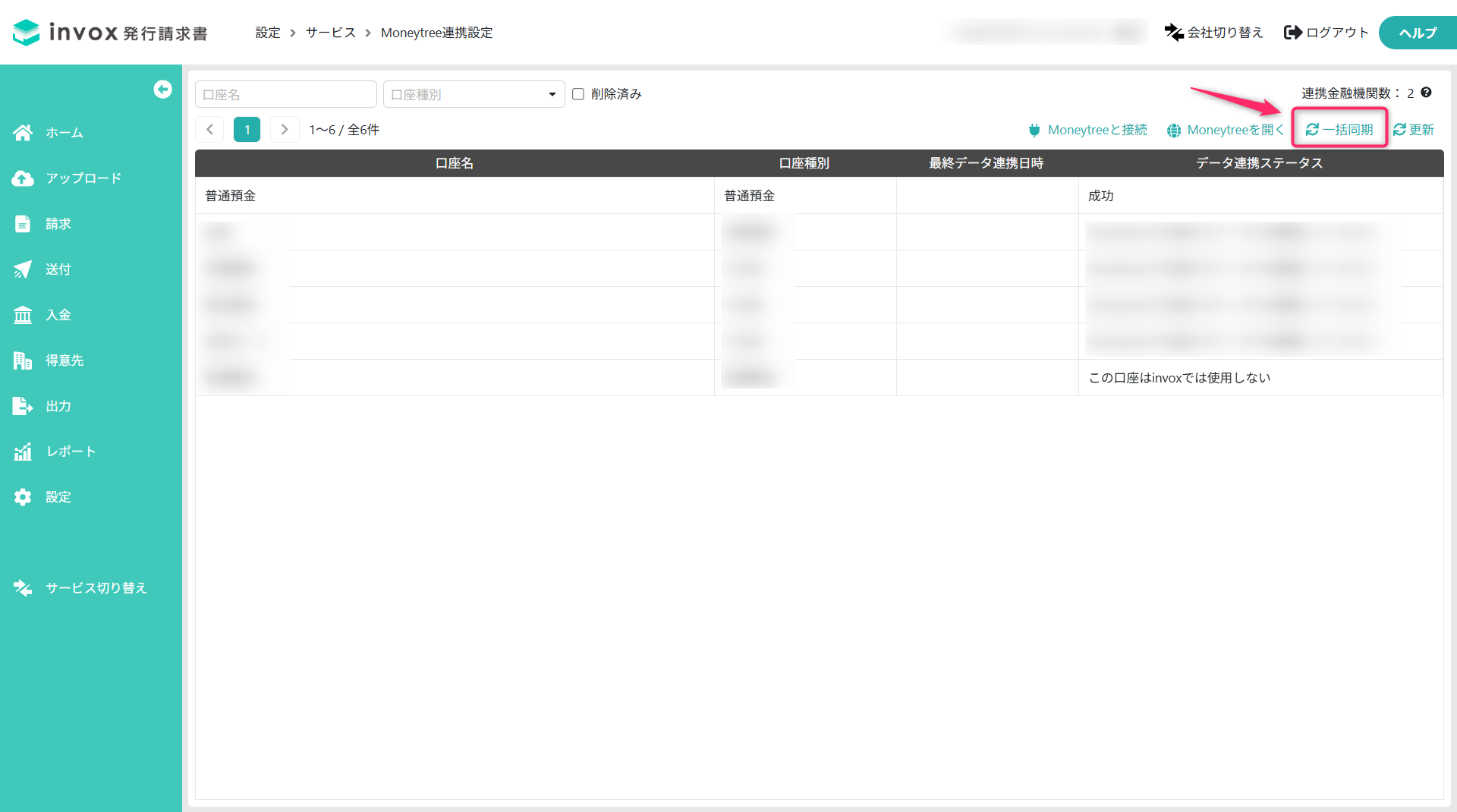The height and width of the screenshot is (812, 1457).
Task: Click the 入金 bank icon
Action: [x=23, y=315]
